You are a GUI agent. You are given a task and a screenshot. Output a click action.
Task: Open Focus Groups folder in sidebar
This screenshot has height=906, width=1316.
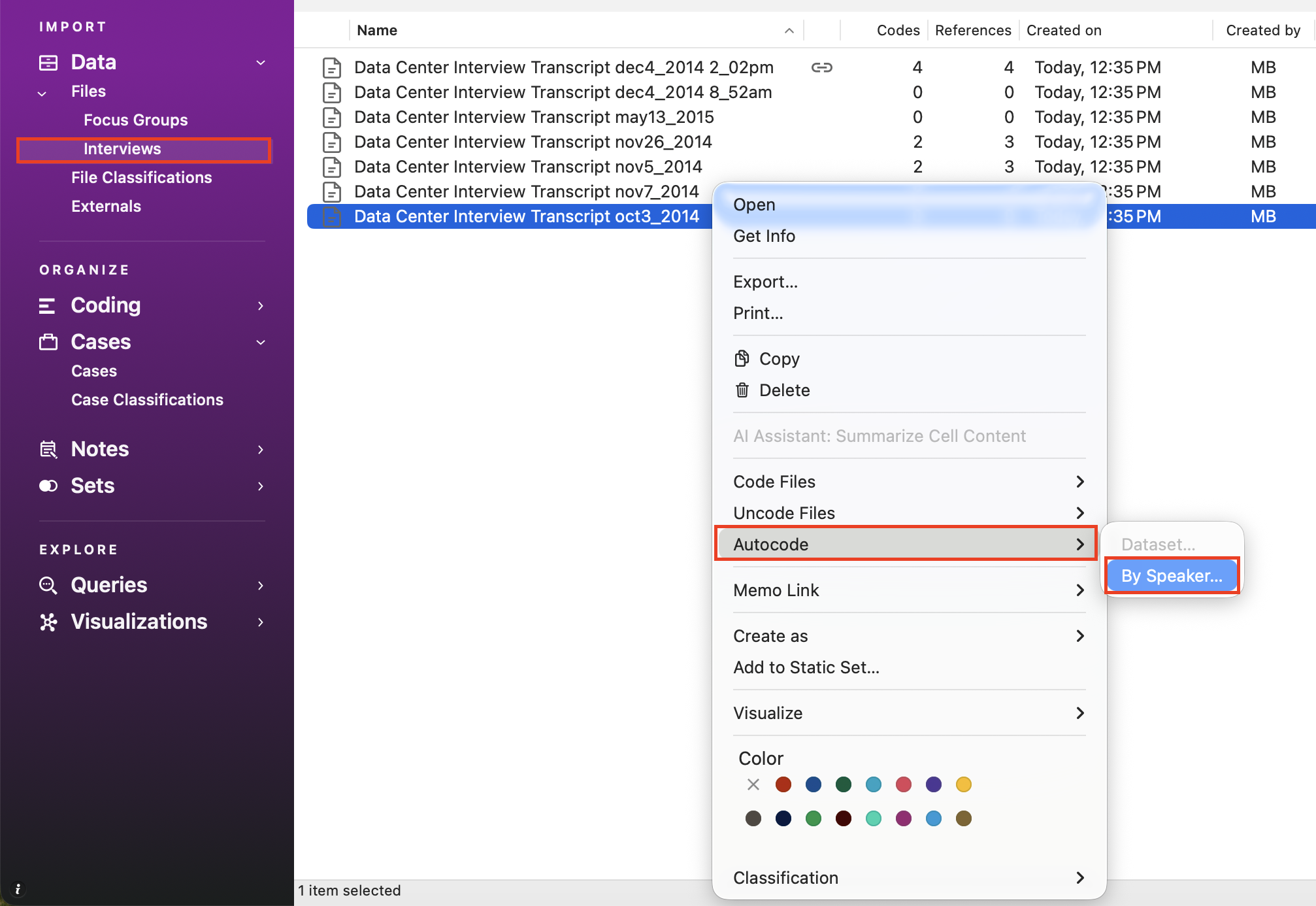click(136, 120)
